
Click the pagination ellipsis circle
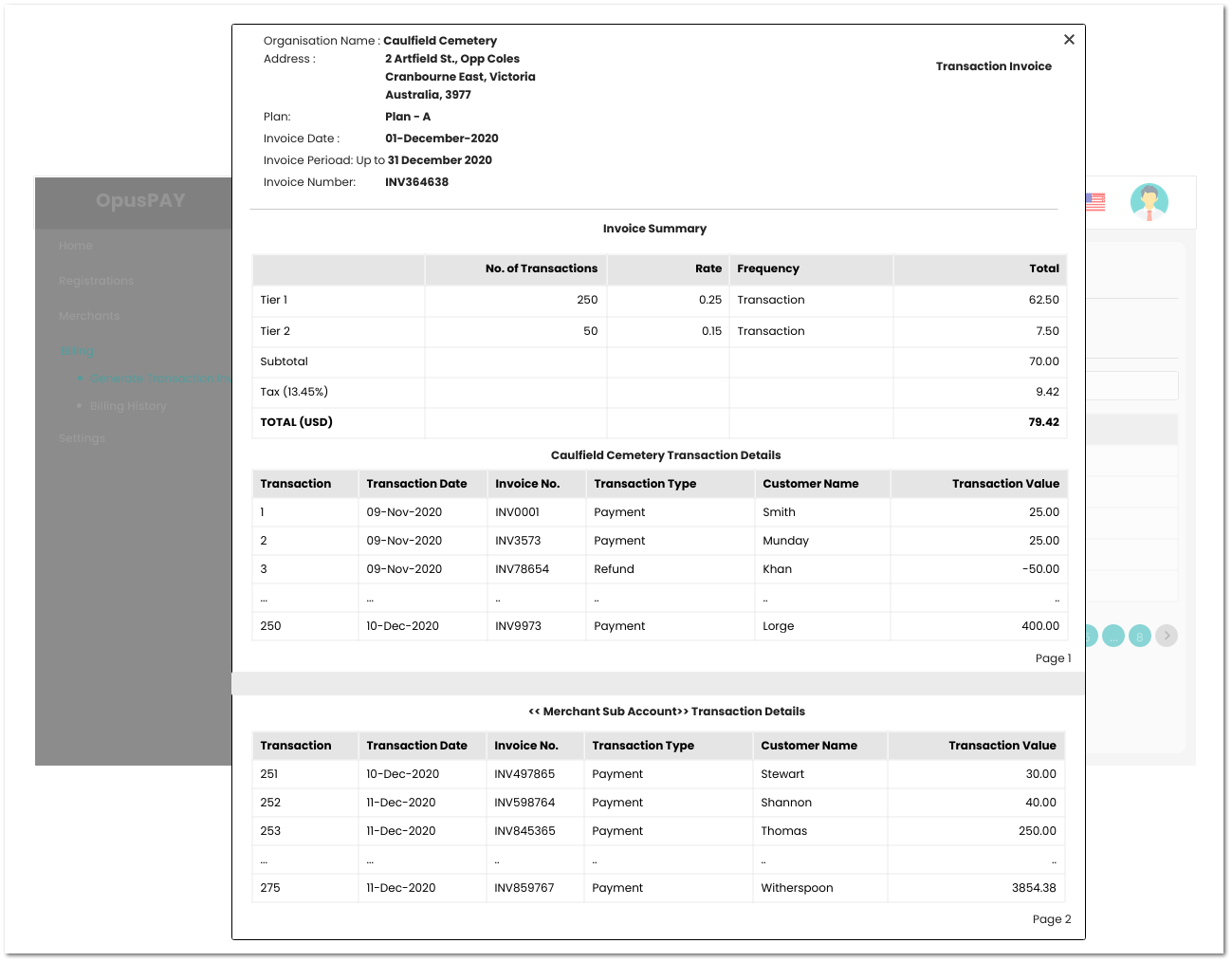(1112, 636)
